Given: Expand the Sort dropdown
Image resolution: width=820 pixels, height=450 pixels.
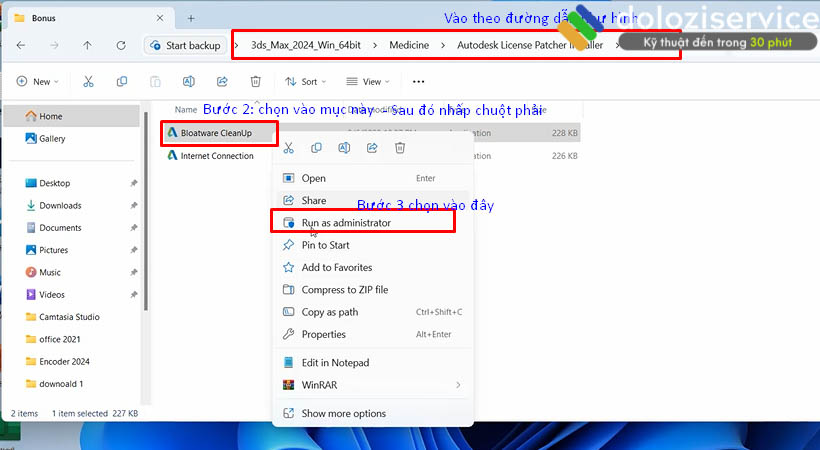Looking at the screenshot, I should click(x=308, y=81).
